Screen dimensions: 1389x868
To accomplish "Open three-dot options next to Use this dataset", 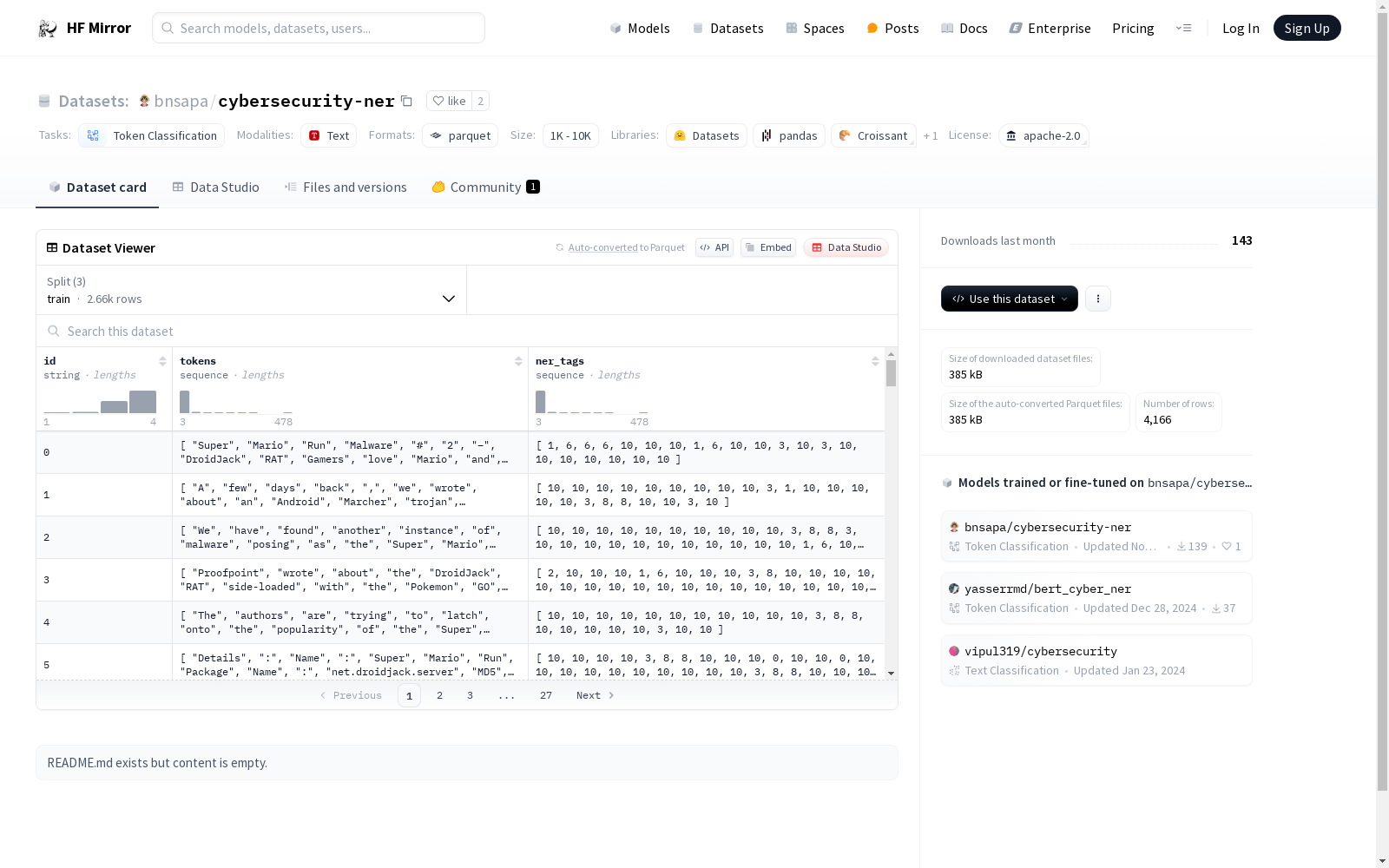I will [1098, 299].
